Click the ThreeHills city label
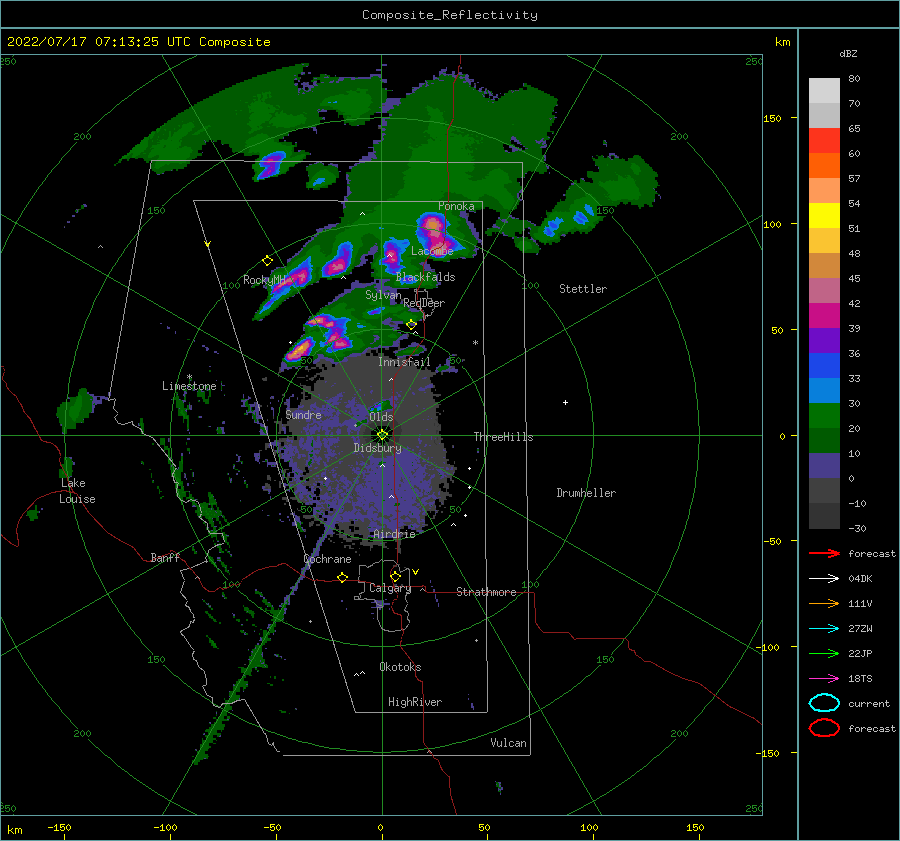900x841 pixels. click(x=503, y=437)
